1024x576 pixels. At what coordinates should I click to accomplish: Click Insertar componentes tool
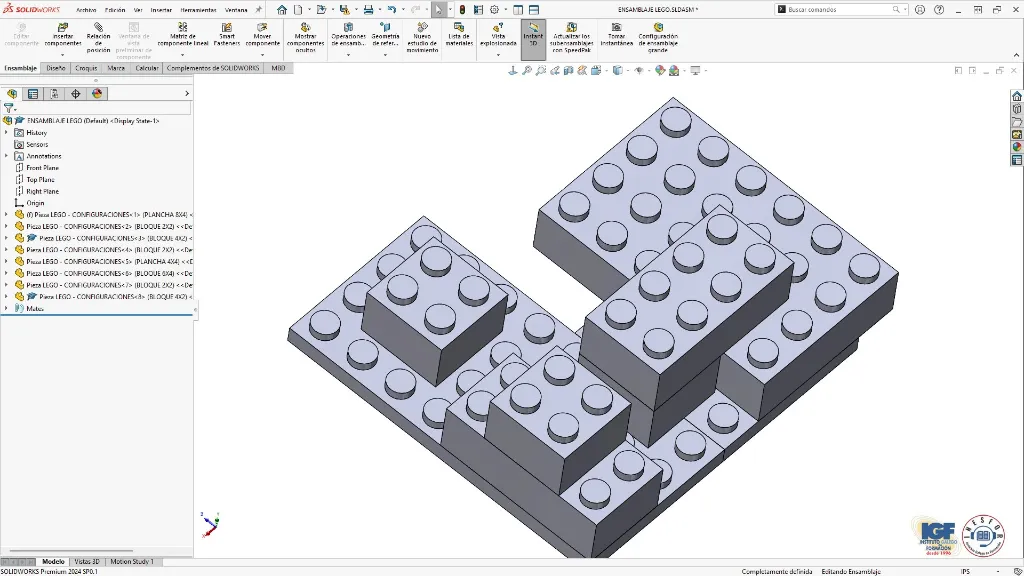click(63, 35)
